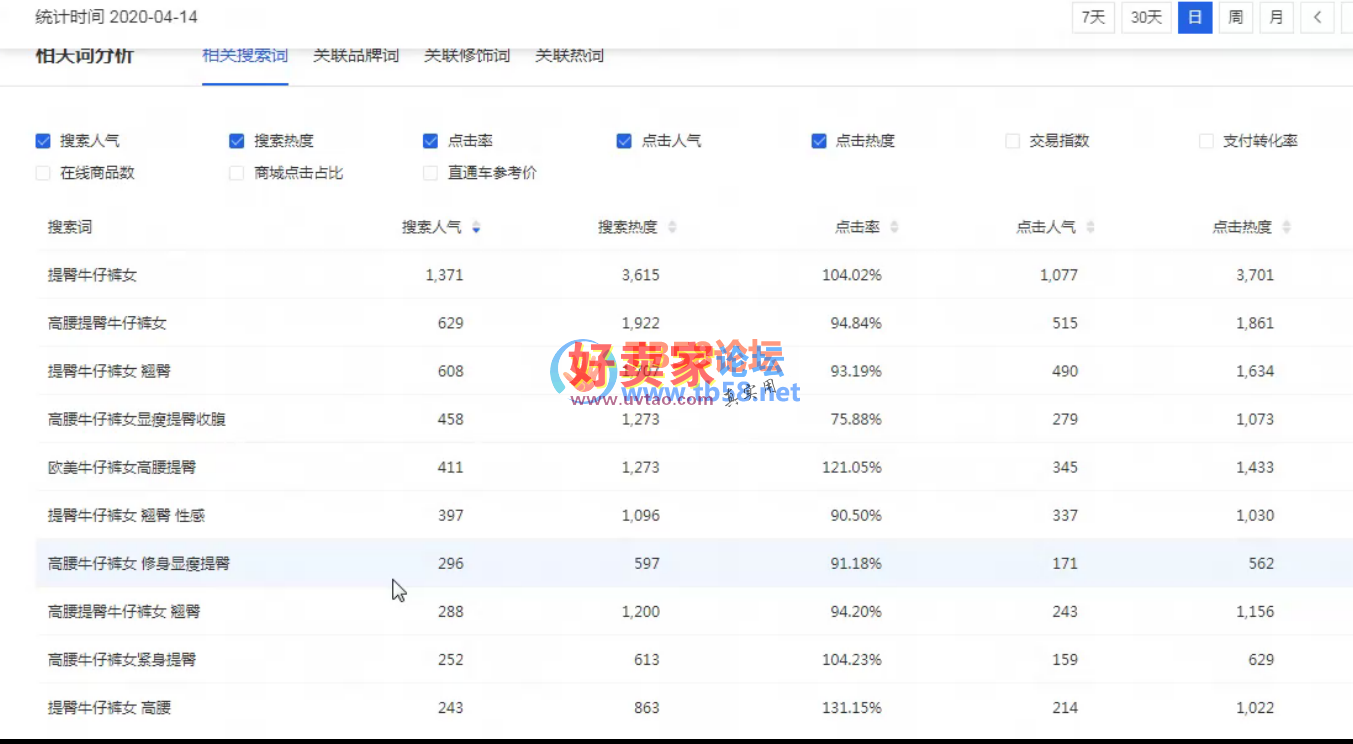Select the 月 period button
This screenshot has height=744, width=1353.
coord(1277,17)
